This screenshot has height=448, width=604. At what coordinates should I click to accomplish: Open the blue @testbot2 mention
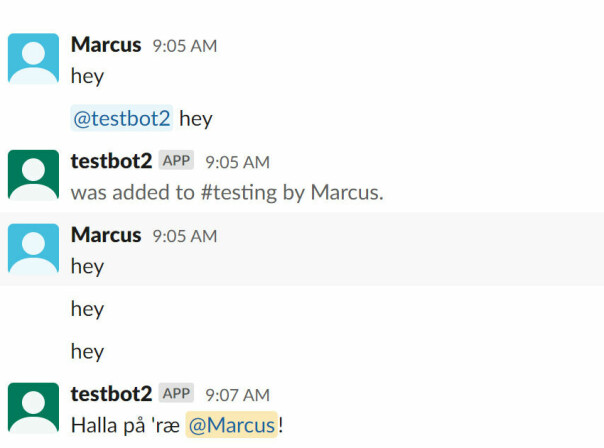(x=122, y=118)
